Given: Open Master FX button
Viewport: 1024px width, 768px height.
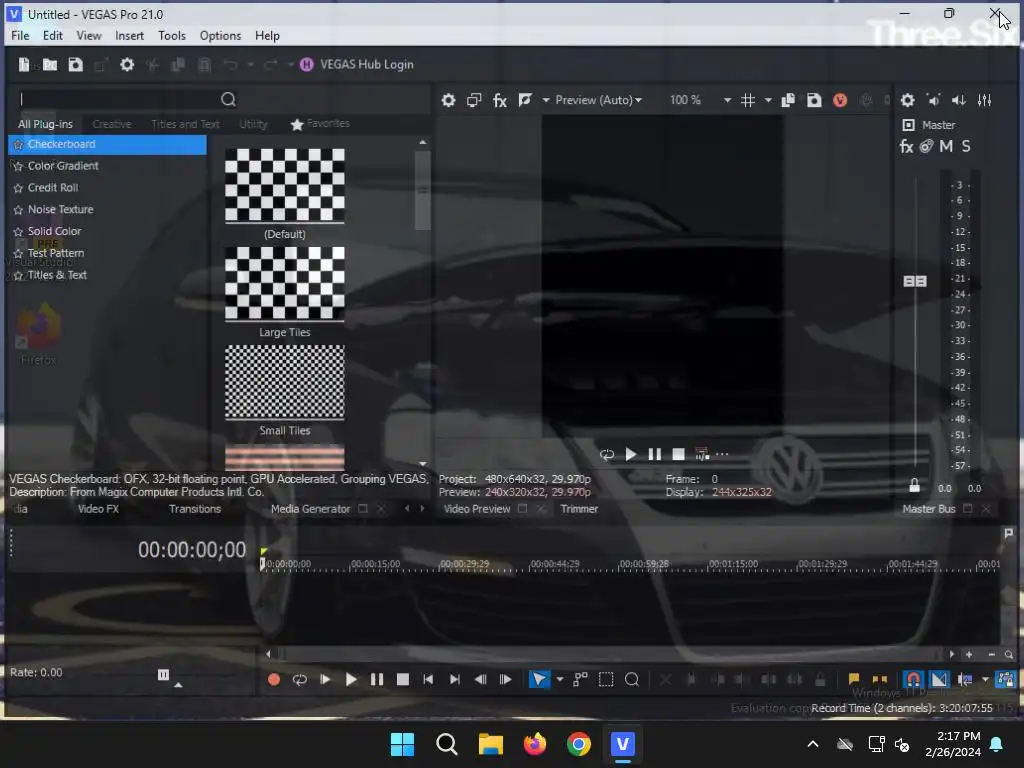Looking at the screenshot, I should [906, 146].
